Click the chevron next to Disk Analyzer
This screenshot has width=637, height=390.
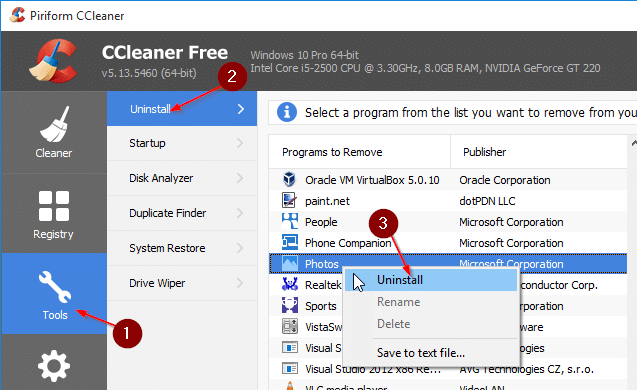[240, 178]
